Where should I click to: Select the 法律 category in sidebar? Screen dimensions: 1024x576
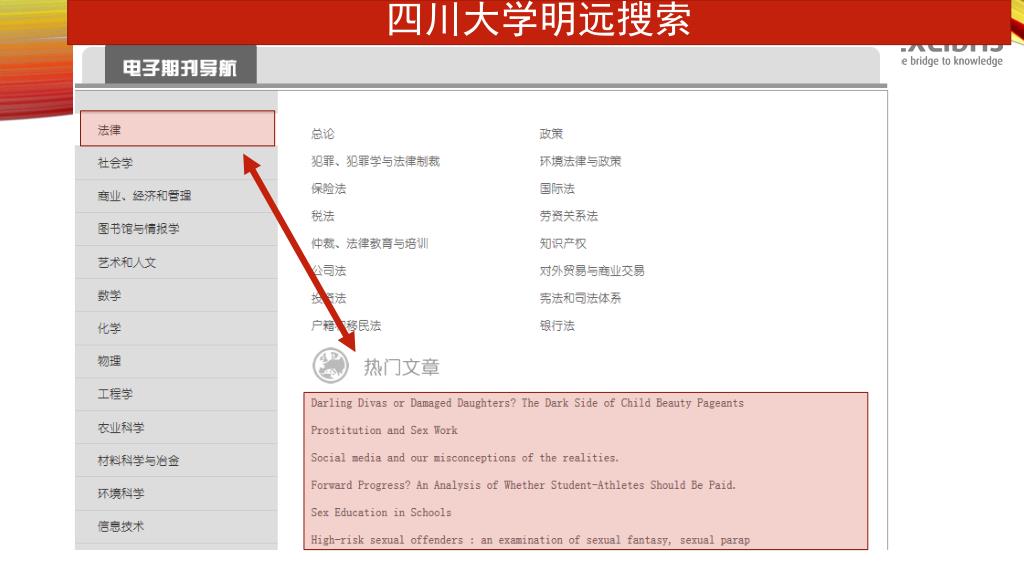pos(177,129)
